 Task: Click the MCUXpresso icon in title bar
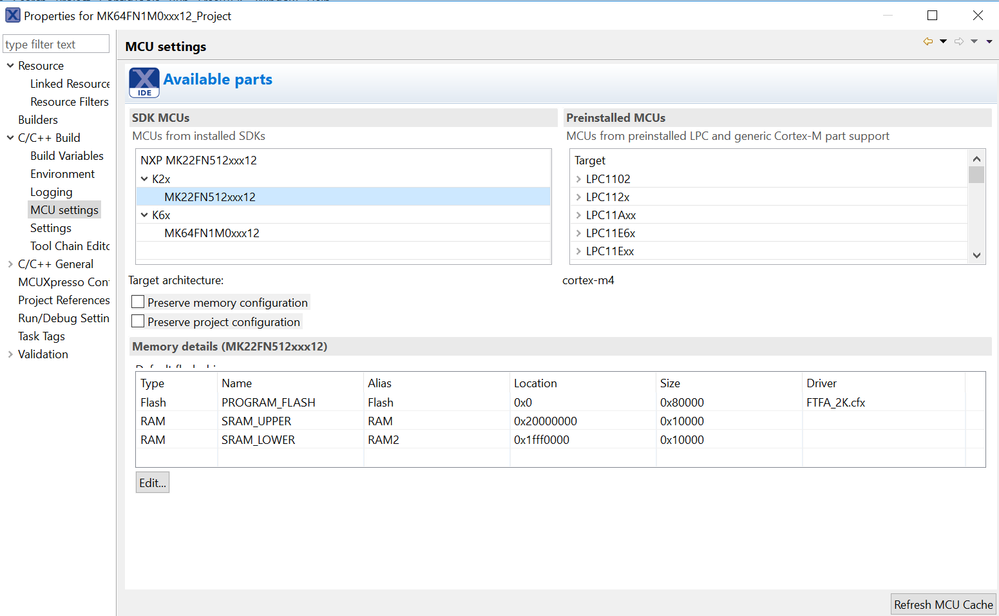coord(12,16)
